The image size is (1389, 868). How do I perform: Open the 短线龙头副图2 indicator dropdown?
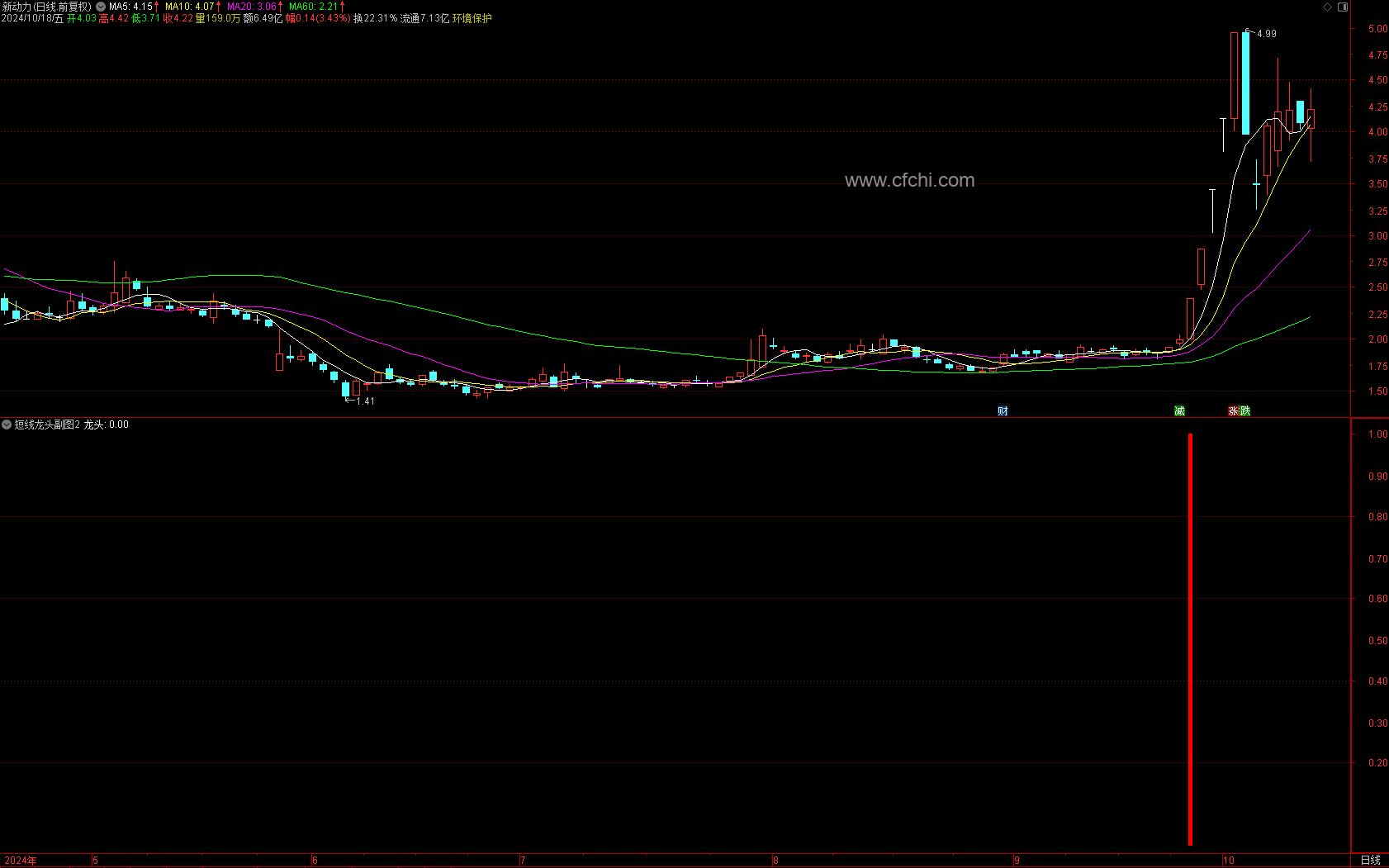[x=7, y=425]
